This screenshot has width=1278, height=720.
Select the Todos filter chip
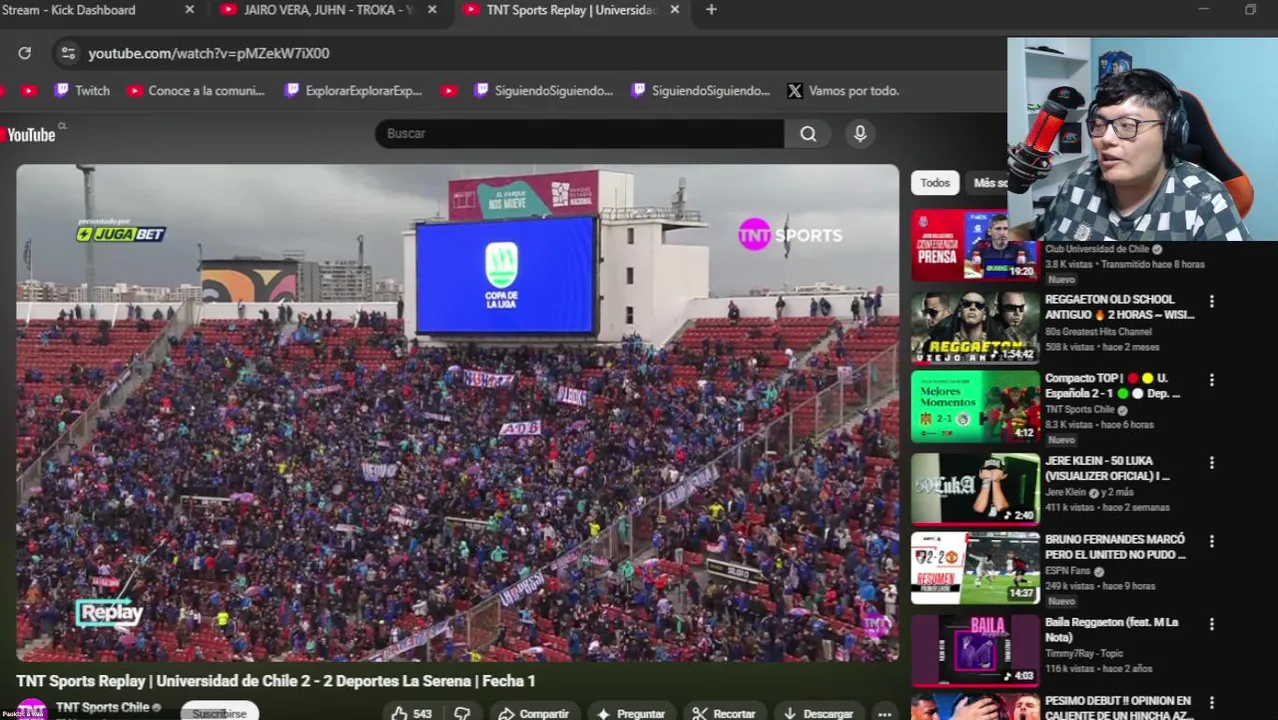pyautogui.click(x=935, y=183)
